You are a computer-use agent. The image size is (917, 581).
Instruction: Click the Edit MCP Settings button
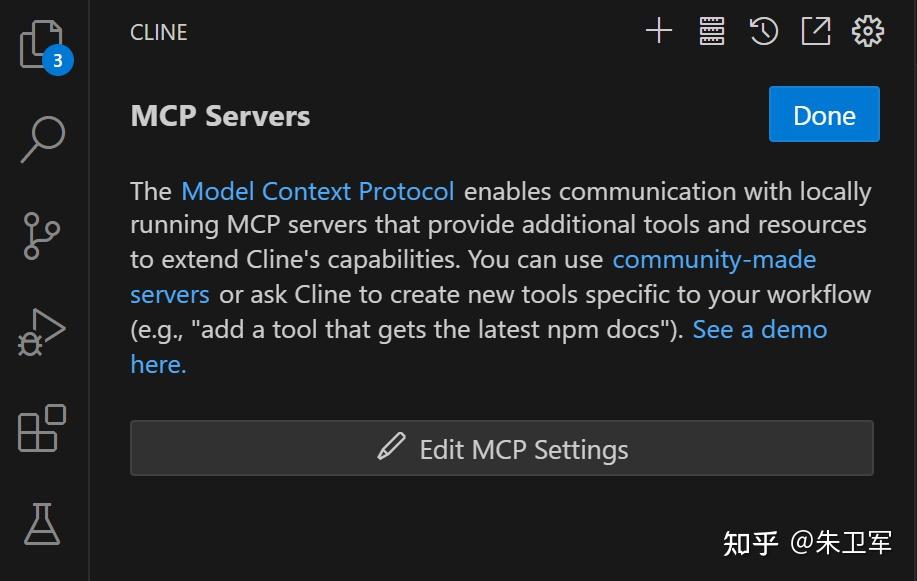coord(502,448)
